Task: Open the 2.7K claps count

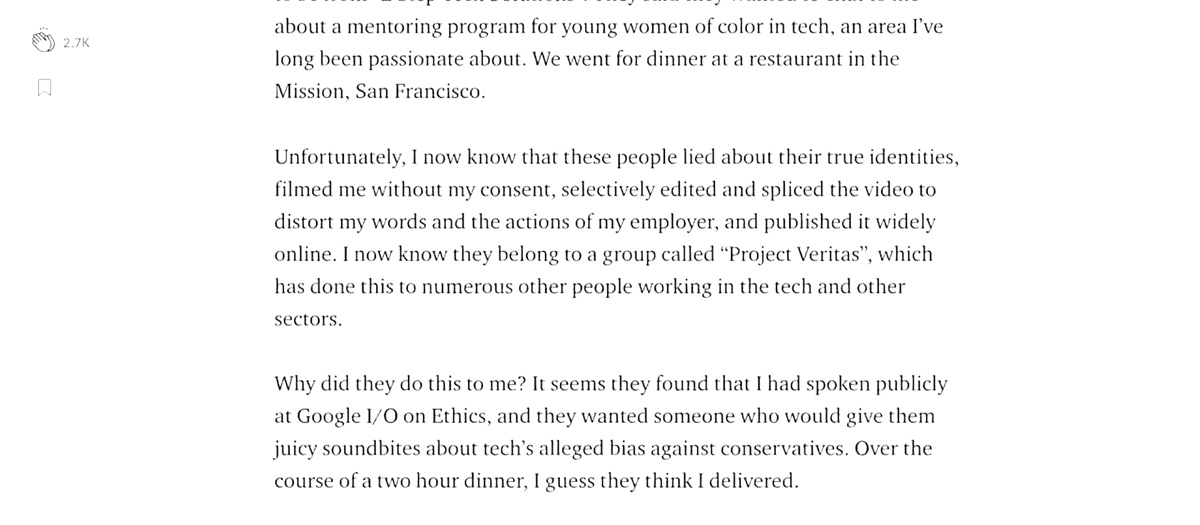Action: 76,43
